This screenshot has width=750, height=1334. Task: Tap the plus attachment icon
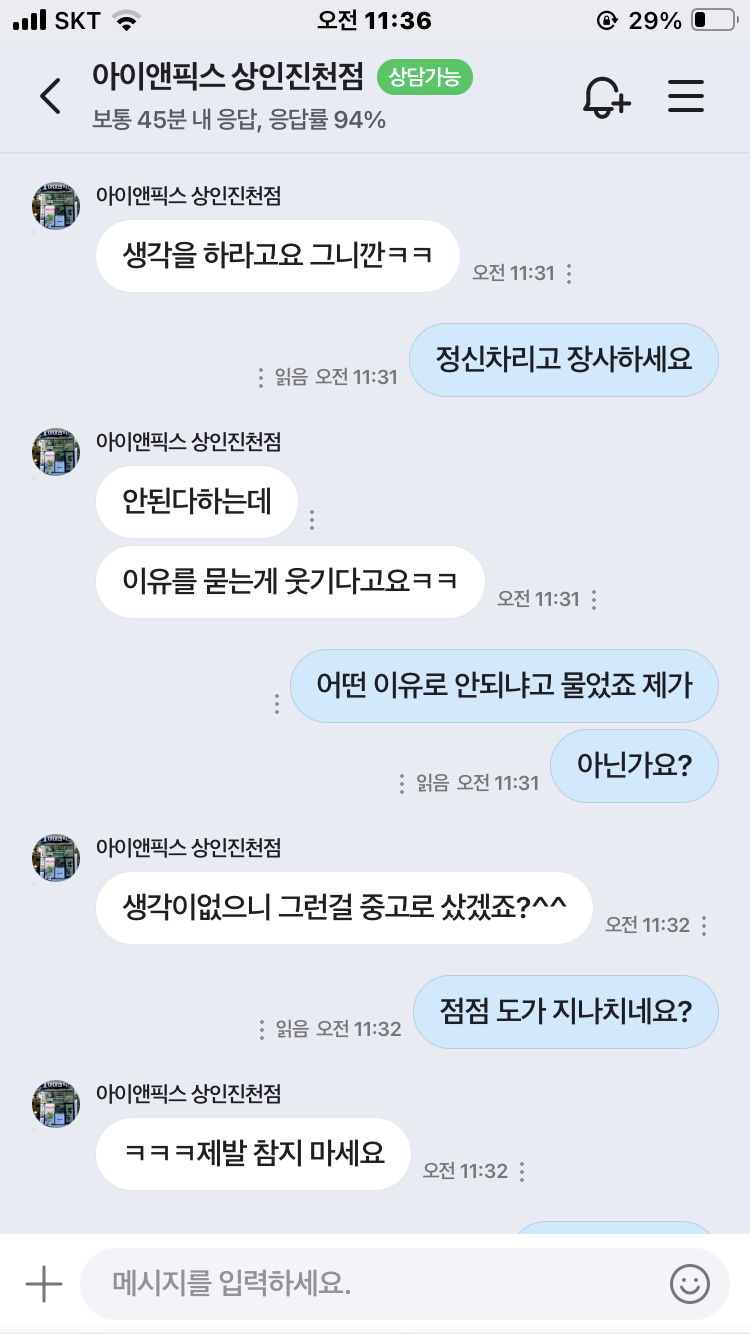click(43, 1284)
